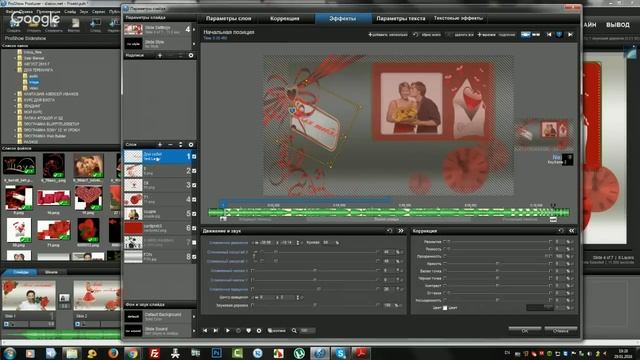Open Firefox from the taskbar
Viewport: 640px width, 360px height.
coord(113,353)
